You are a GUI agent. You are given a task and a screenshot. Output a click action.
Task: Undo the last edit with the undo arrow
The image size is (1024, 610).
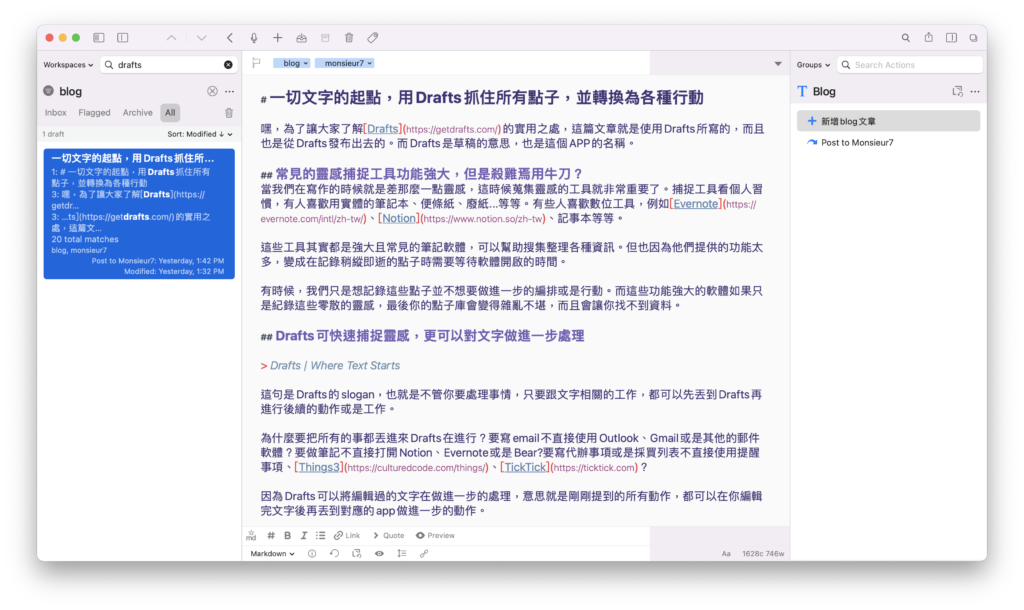(334, 553)
